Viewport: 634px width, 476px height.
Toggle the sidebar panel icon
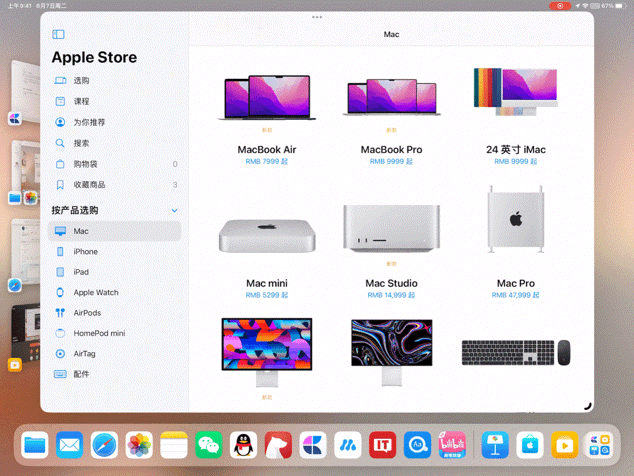tap(58, 34)
